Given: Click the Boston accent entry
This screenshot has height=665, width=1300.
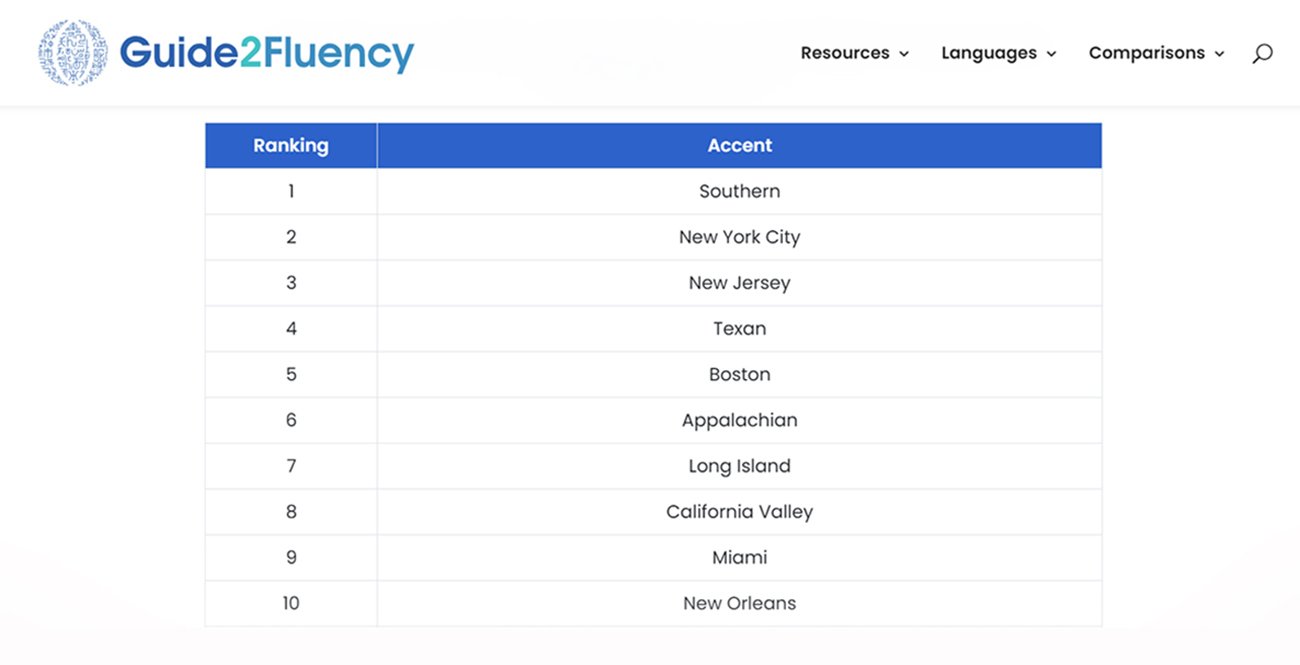Looking at the screenshot, I should 739,374.
